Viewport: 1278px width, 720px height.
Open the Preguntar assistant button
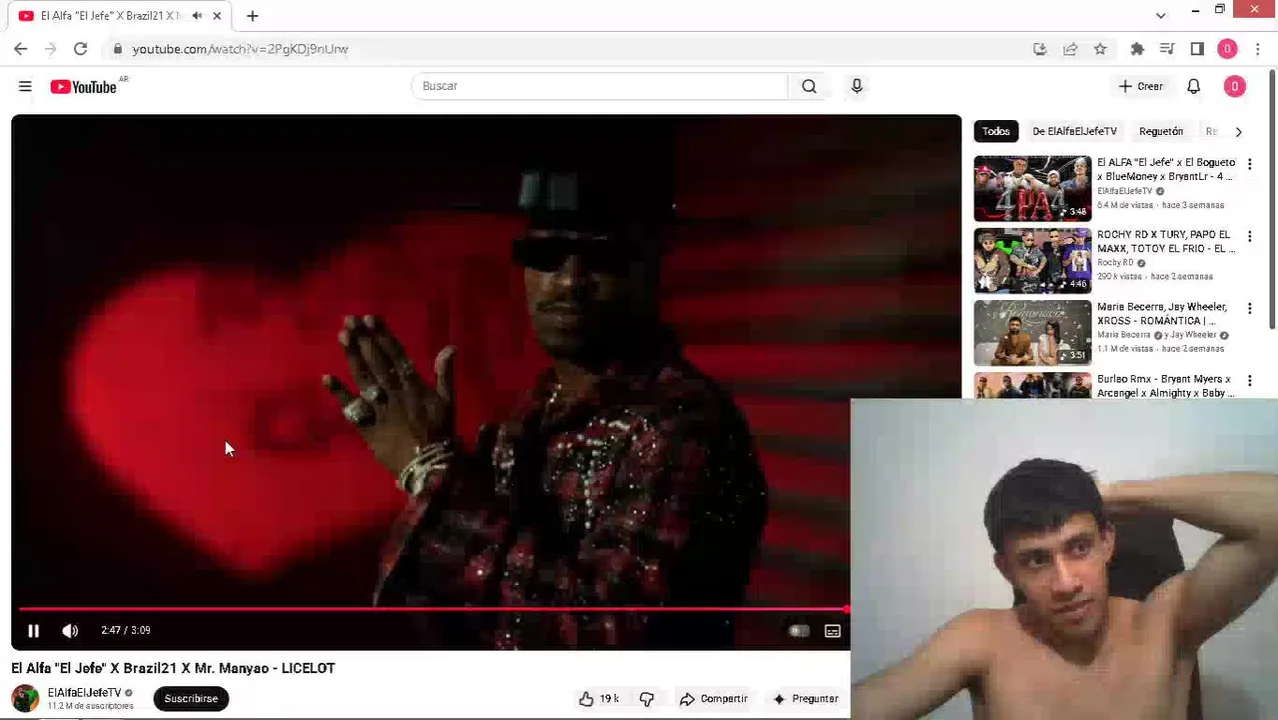coord(806,699)
